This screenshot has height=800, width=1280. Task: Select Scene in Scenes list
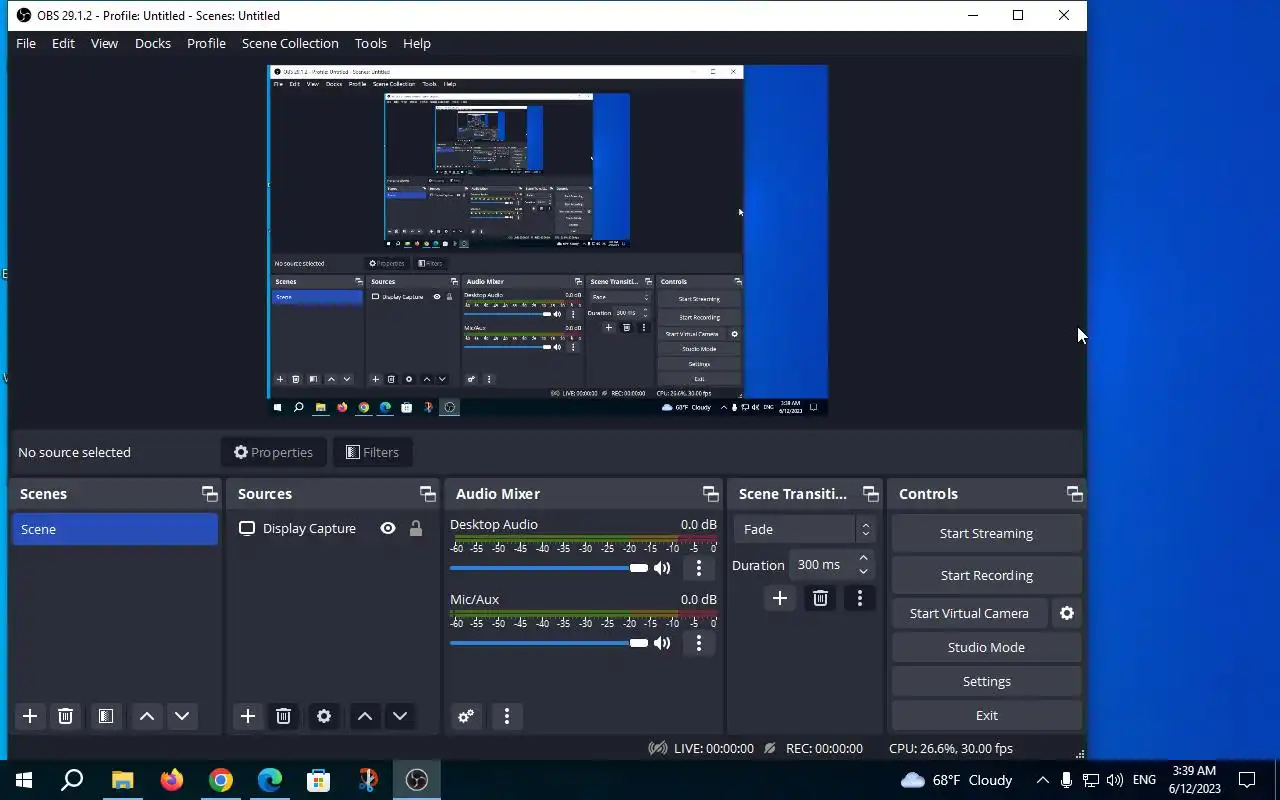click(x=115, y=529)
